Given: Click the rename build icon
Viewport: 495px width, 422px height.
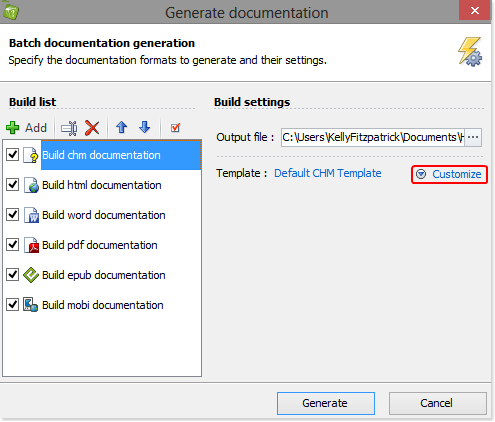Looking at the screenshot, I should 69,128.
